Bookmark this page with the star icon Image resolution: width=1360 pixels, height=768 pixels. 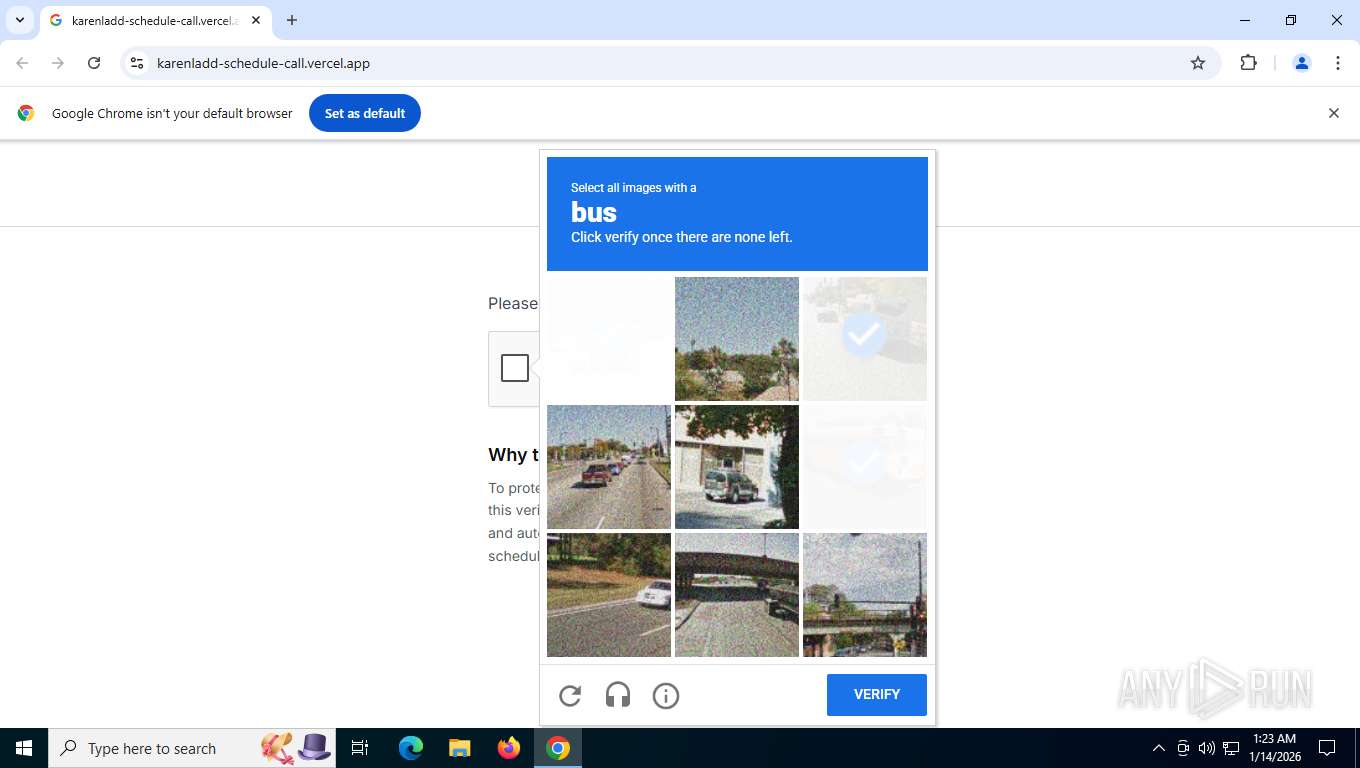pos(1198,63)
